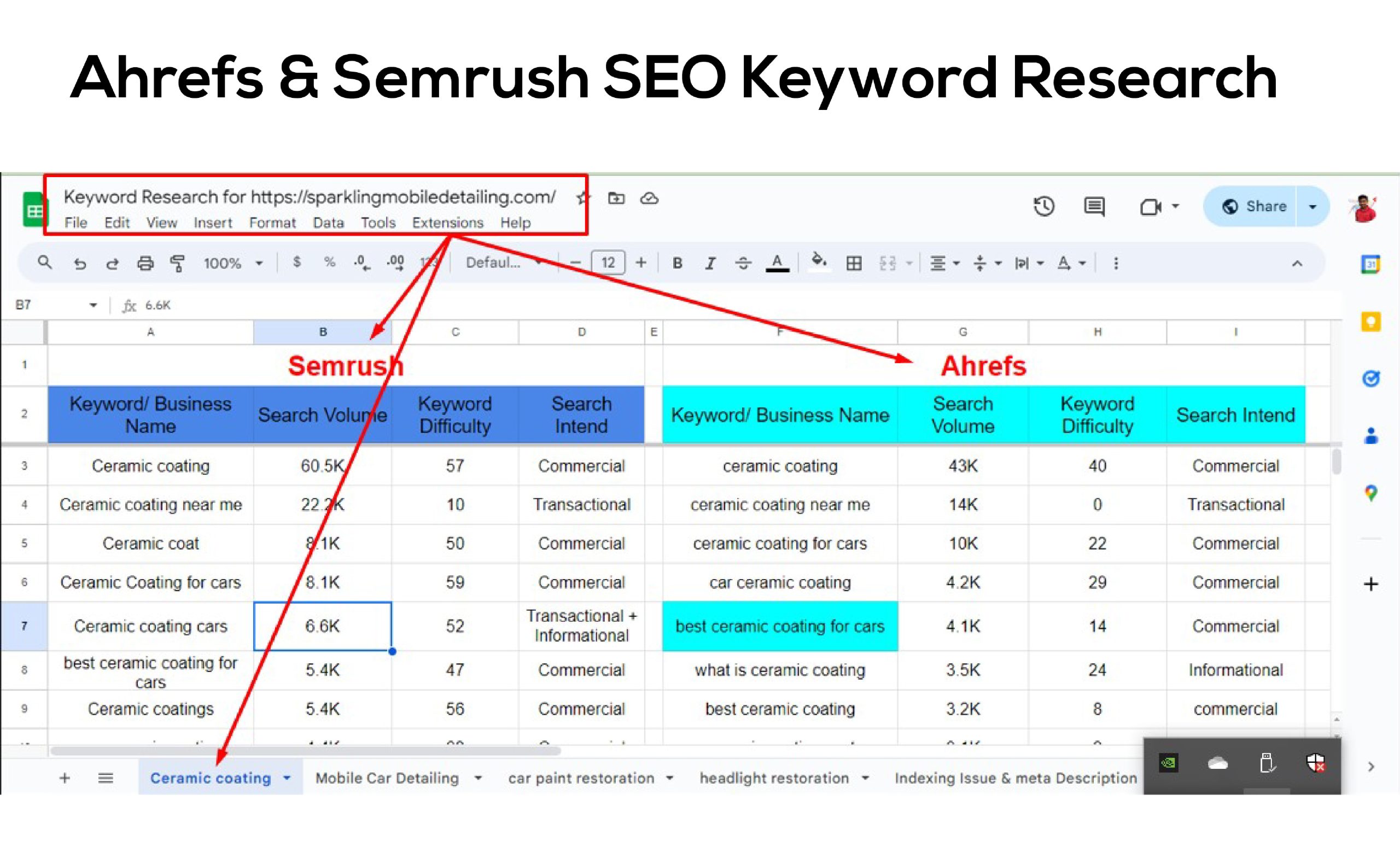Open the fill color bucket
The width and height of the screenshot is (1400, 841).
[x=818, y=262]
